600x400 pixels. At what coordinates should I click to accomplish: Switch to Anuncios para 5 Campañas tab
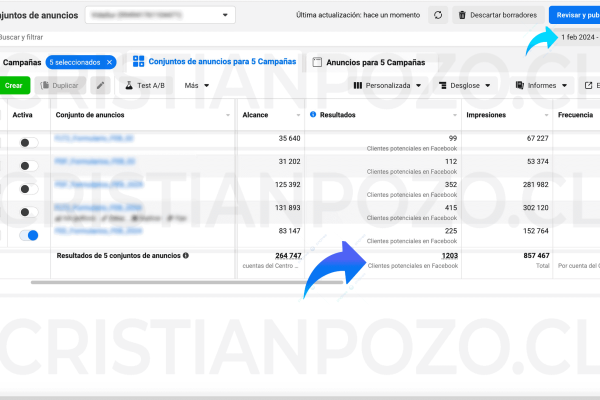coord(370,62)
